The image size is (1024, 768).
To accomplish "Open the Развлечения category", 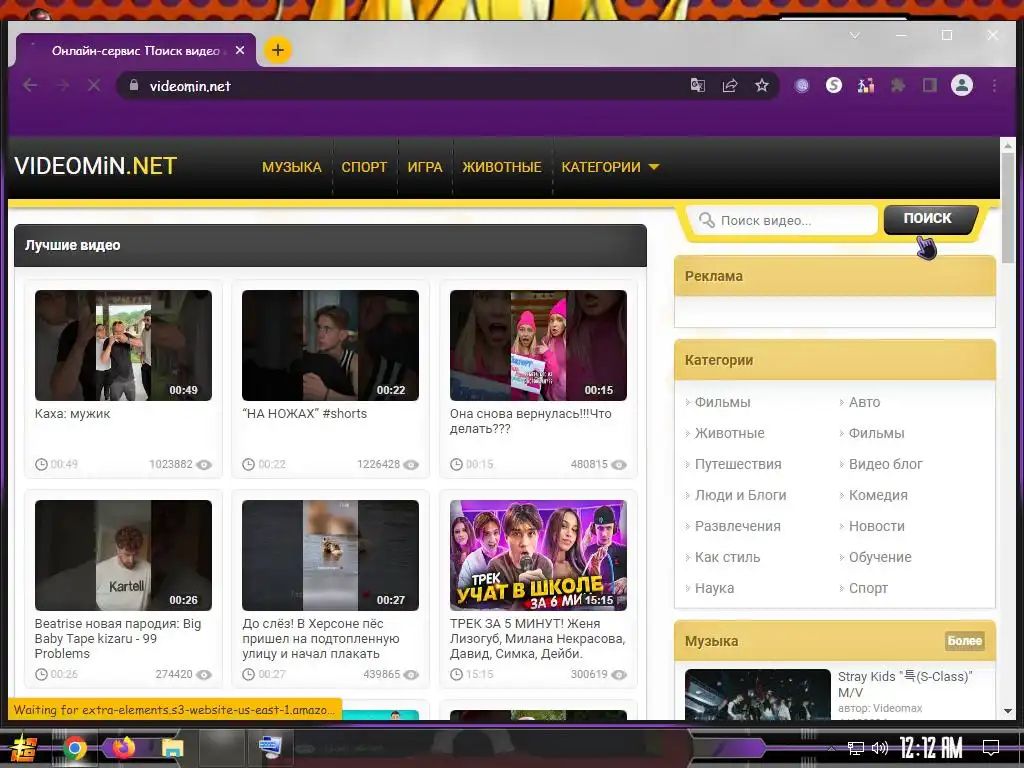I will coord(737,526).
